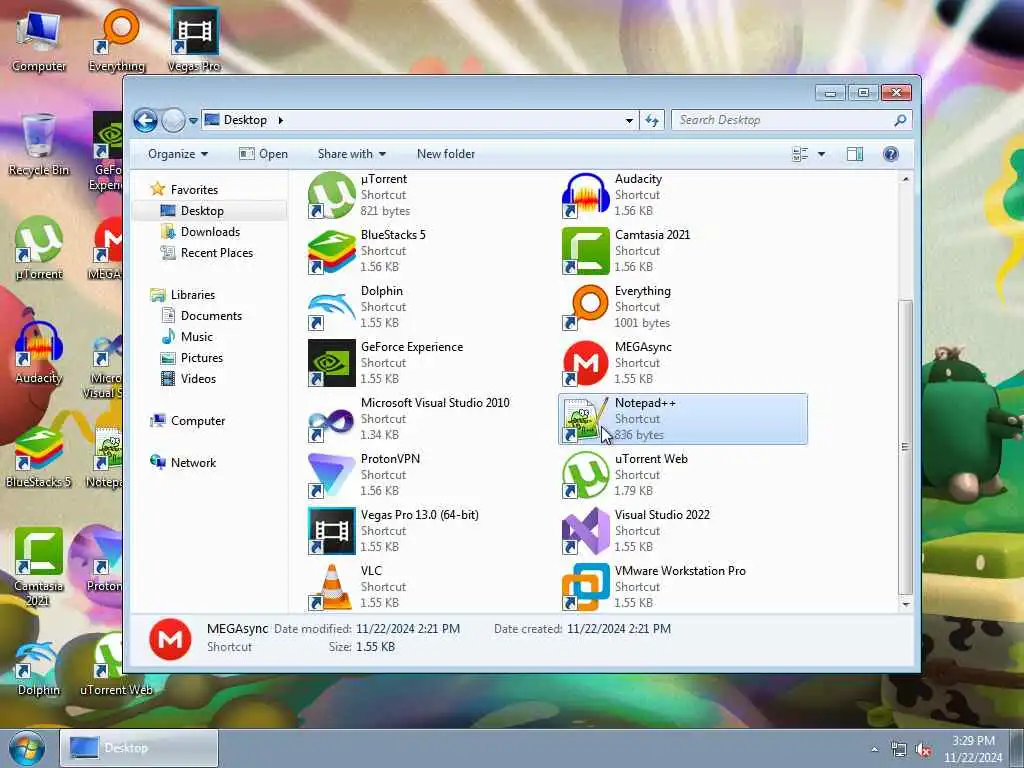Open Explorer Help button
This screenshot has width=1024, height=768.
coord(891,154)
